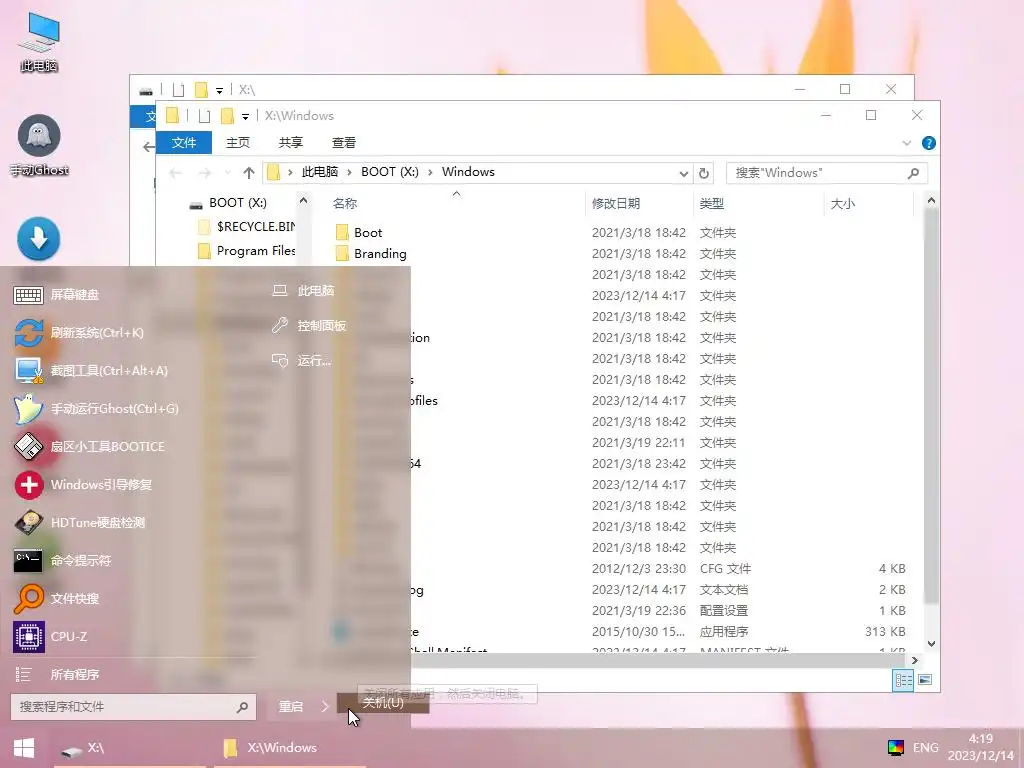Image resolution: width=1024 pixels, height=768 pixels.
Task: Expand the power options arrow next to 重启
Action: pos(325,707)
